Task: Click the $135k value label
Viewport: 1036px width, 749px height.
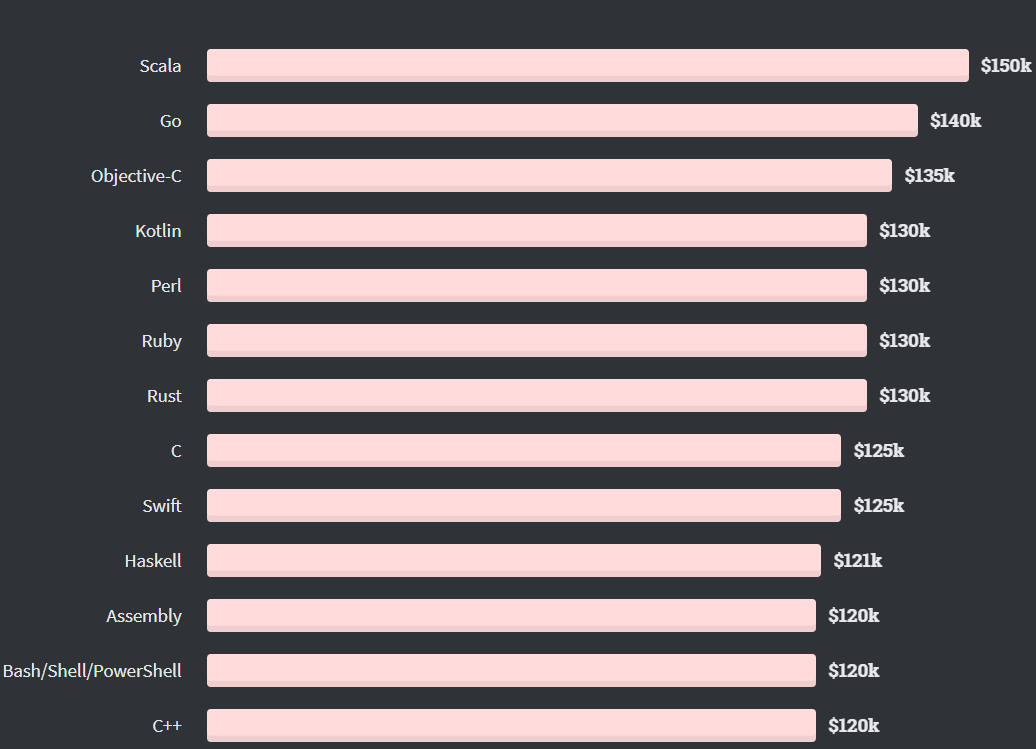Action: (x=930, y=175)
